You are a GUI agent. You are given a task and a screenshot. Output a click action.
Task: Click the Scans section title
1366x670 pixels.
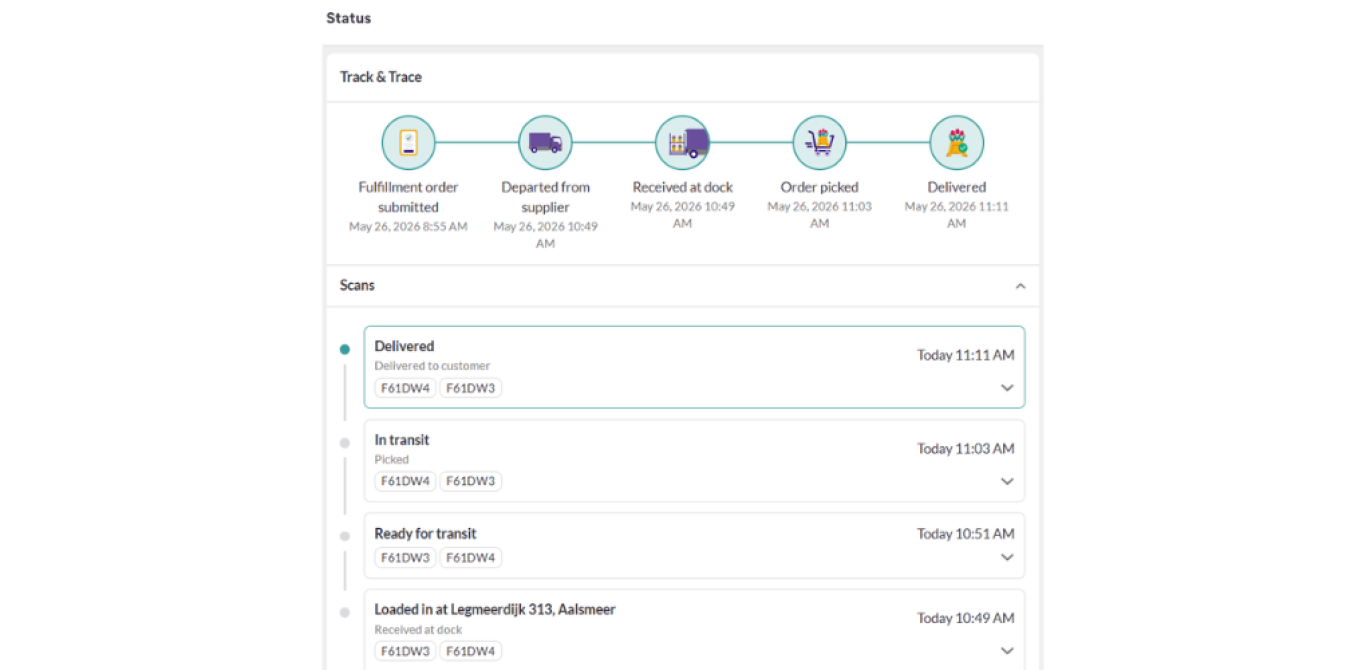coord(357,285)
